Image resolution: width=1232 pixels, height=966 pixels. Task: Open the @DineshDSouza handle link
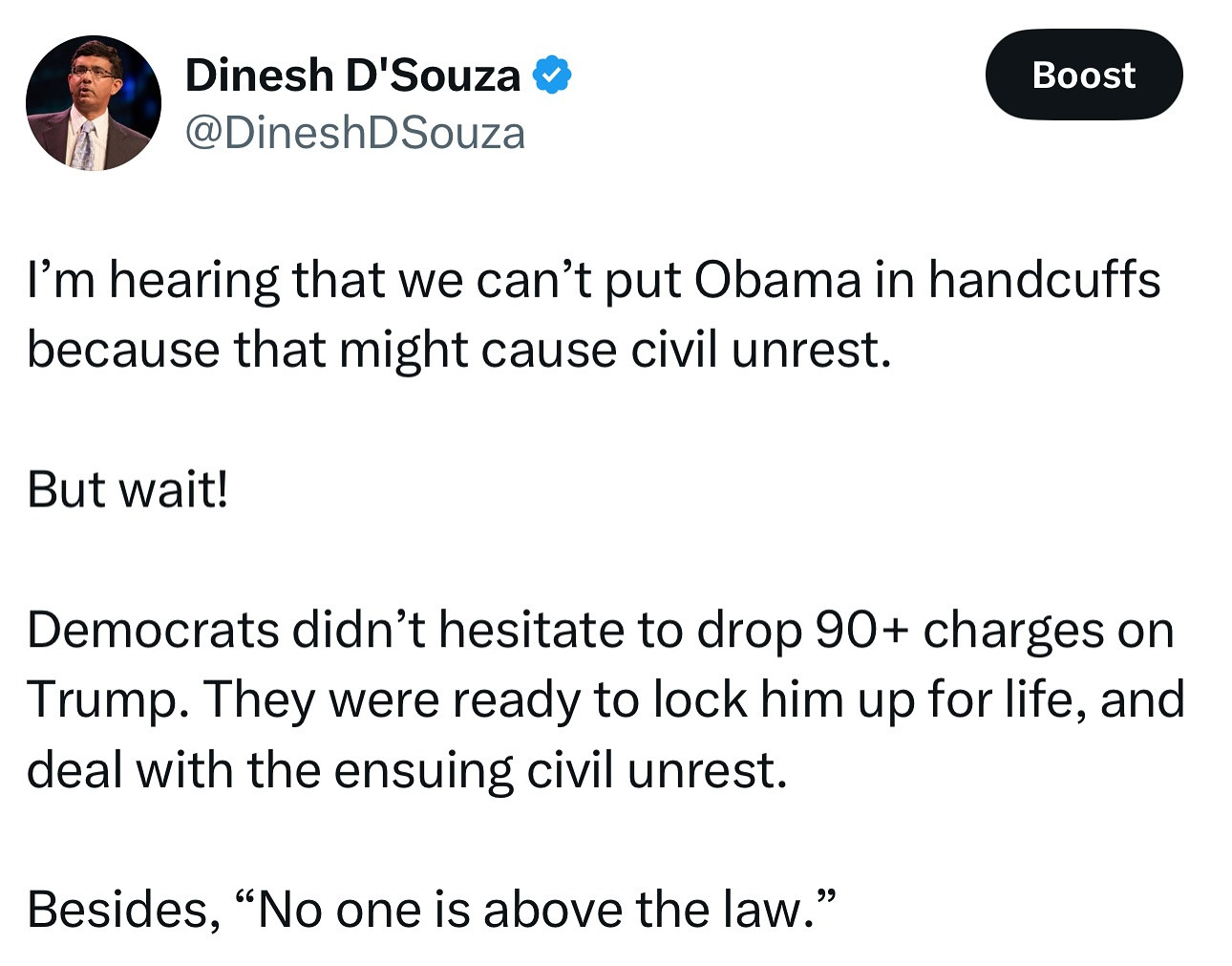(354, 133)
